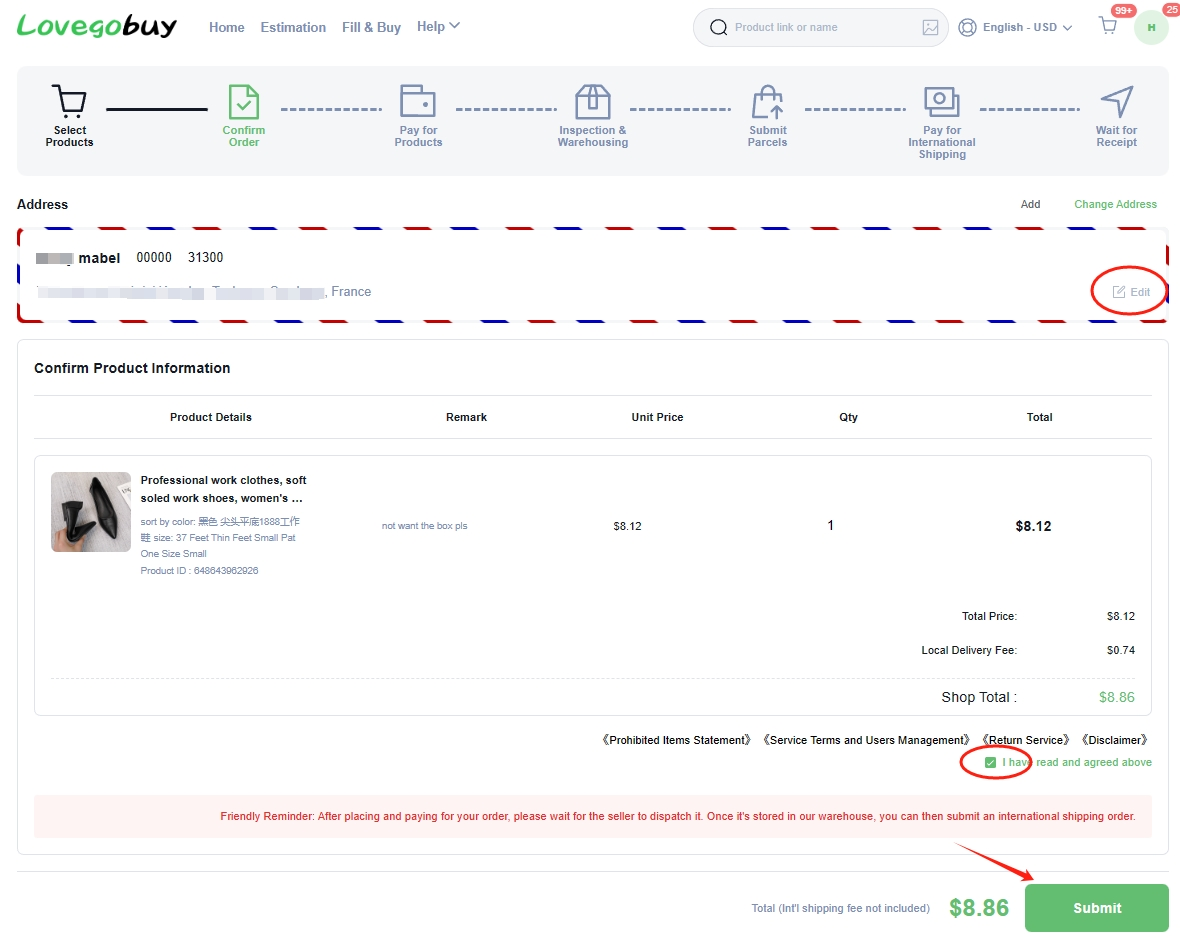Click the Pay for International Shipping icon

tap(941, 101)
